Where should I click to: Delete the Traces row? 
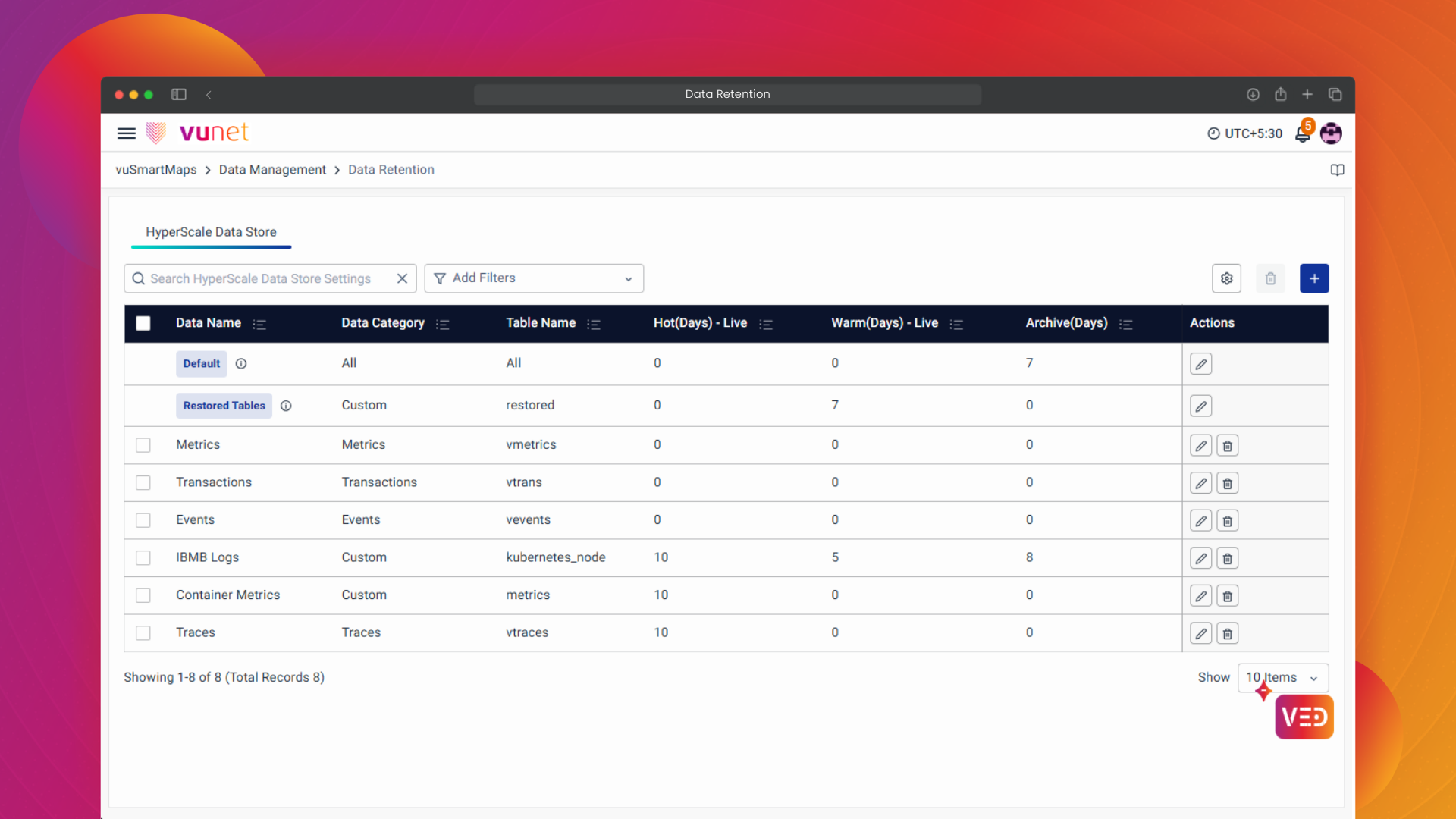1227,633
